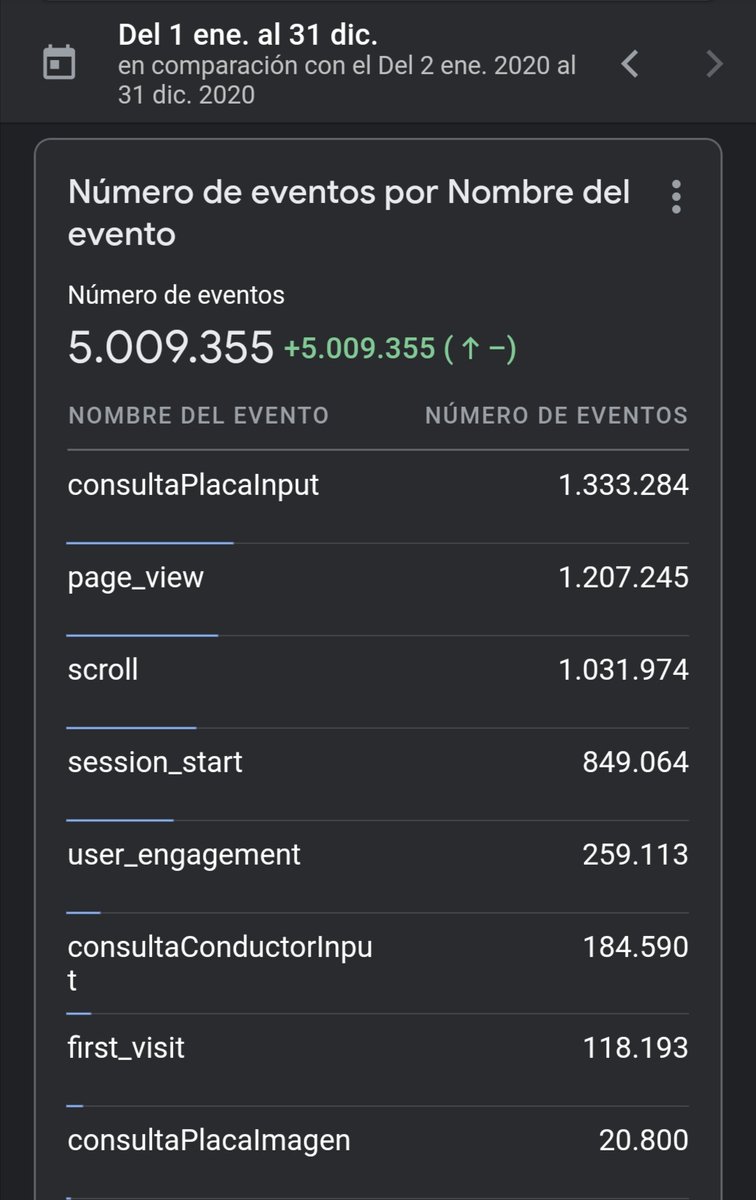
Task: Select the "Número de eventos" metric label
Action: (176, 295)
